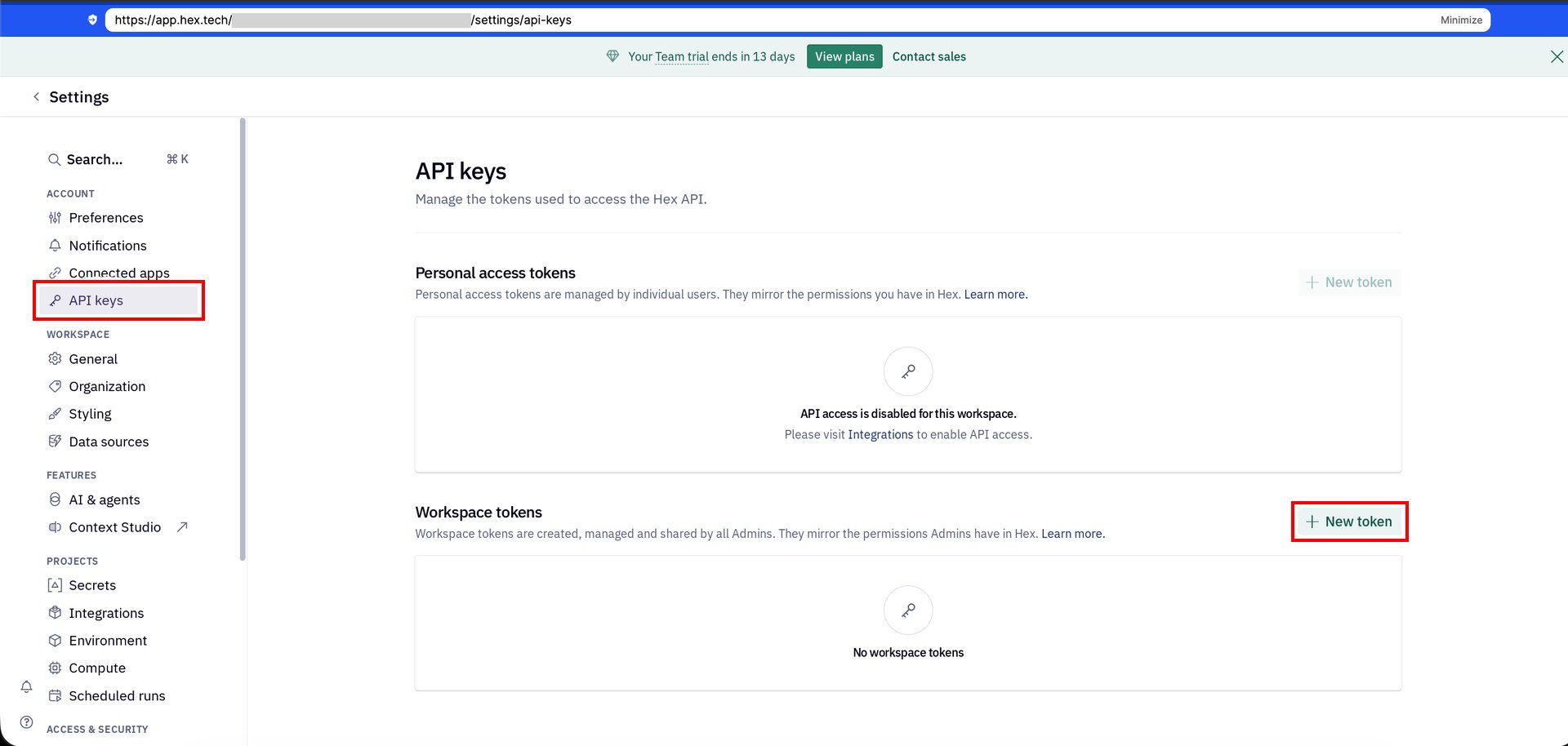The width and height of the screenshot is (1568, 746).
Task: Dismiss the trial banner with the X
Action: pyautogui.click(x=1557, y=56)
